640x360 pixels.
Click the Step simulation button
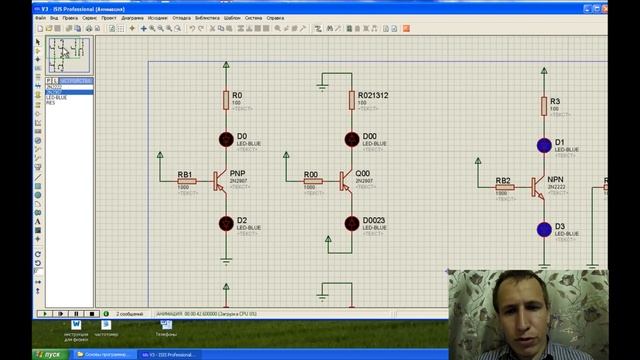[61, 314]
